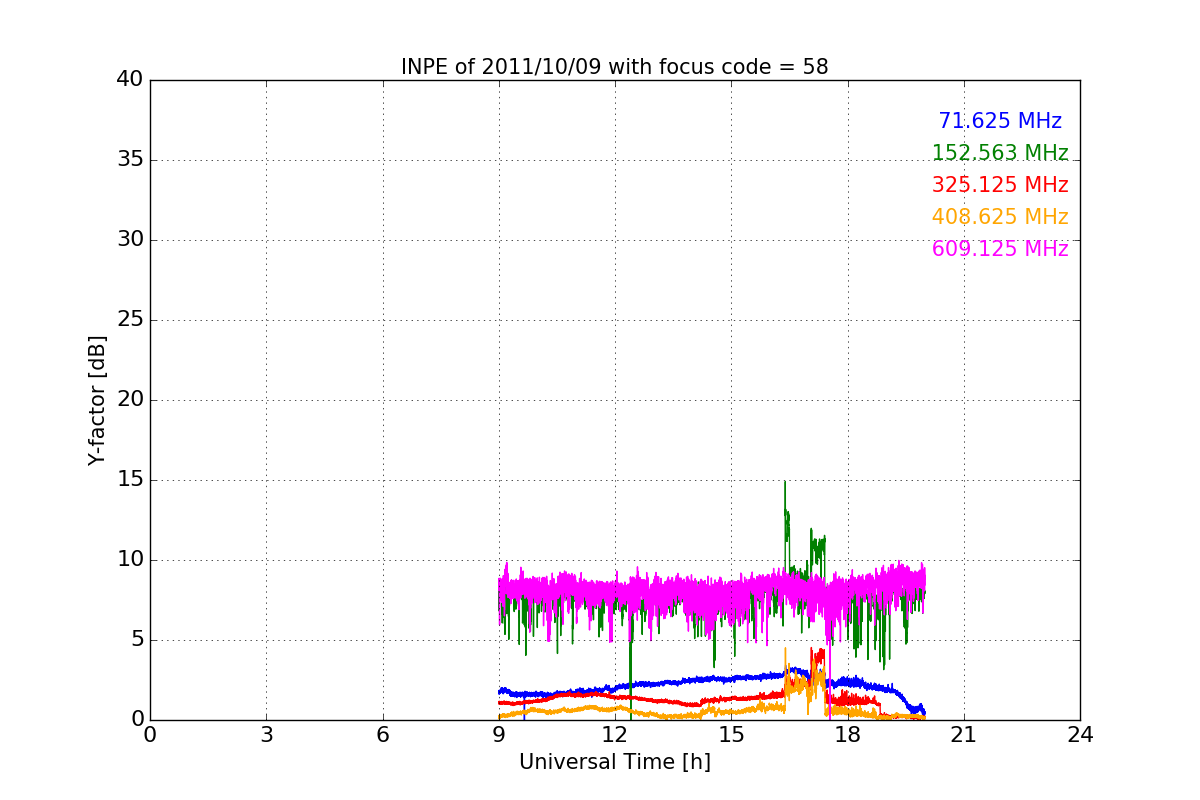Select the 152.563 MHz legend label
The height and width of the screenshot is (800, 1200).
click(x=1000, y=153)
